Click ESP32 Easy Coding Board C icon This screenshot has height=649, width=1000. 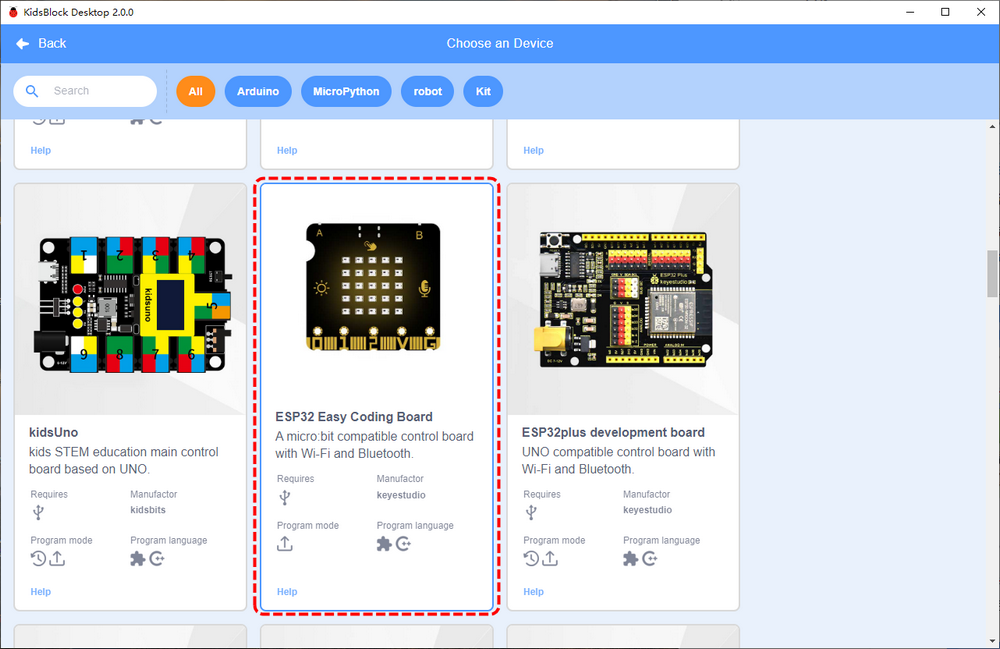tap(404, 544)
